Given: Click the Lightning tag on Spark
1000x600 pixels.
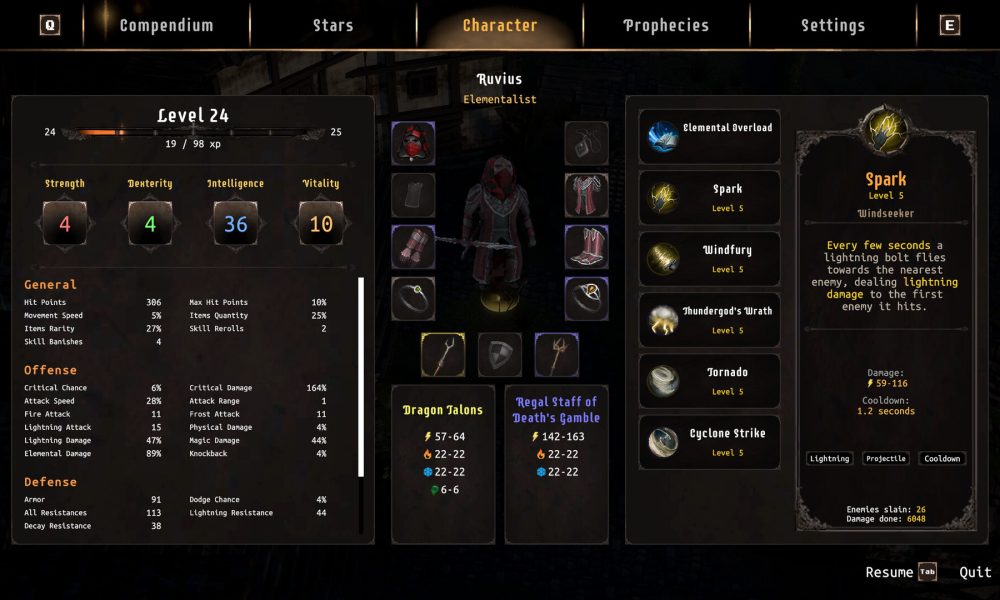Looking at the screenshot, I should (829, 458).
